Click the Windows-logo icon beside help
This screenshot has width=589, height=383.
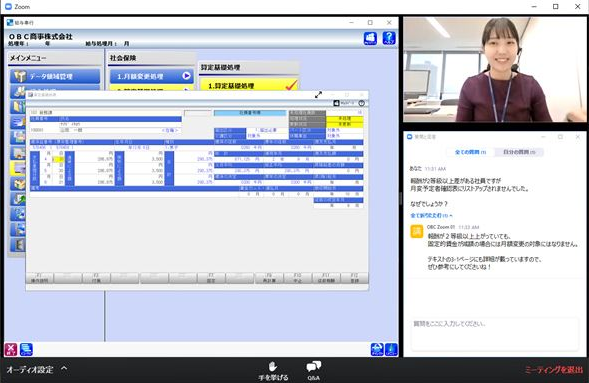click(x=370, y=38)
